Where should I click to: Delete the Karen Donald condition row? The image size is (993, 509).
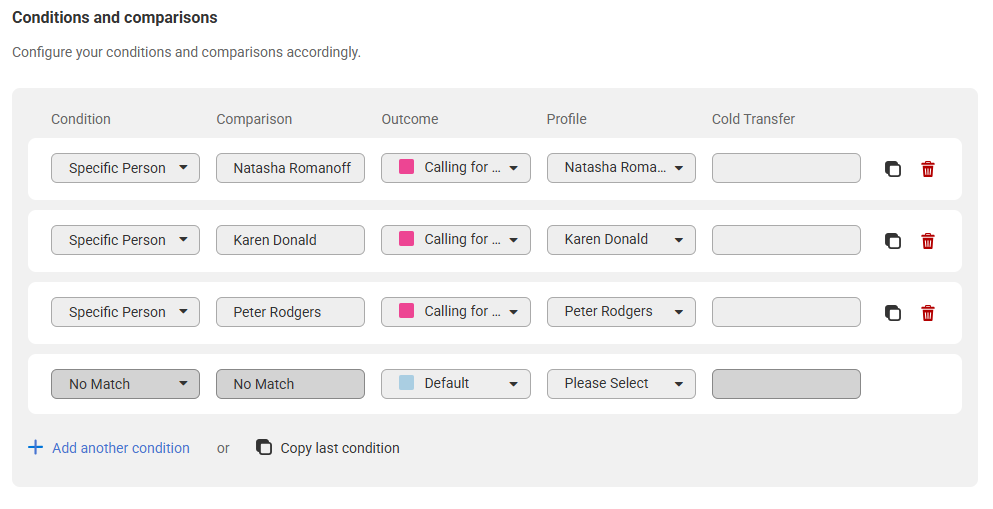(928, 241)
